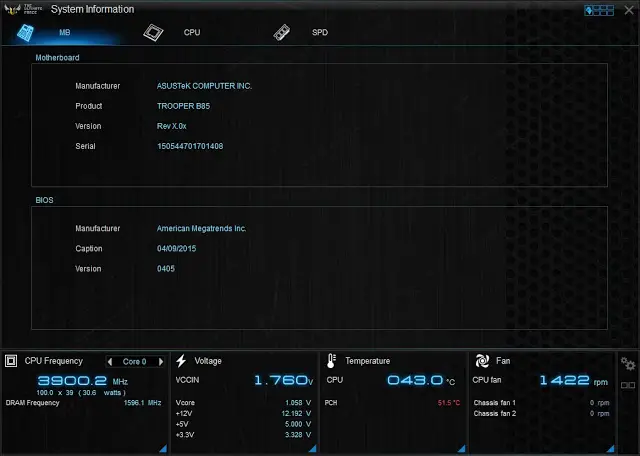The width and height of the screenshot is (640, 456).
Task: Click the CPU fan 1422 rpm value
Action: tap(573, 380)
